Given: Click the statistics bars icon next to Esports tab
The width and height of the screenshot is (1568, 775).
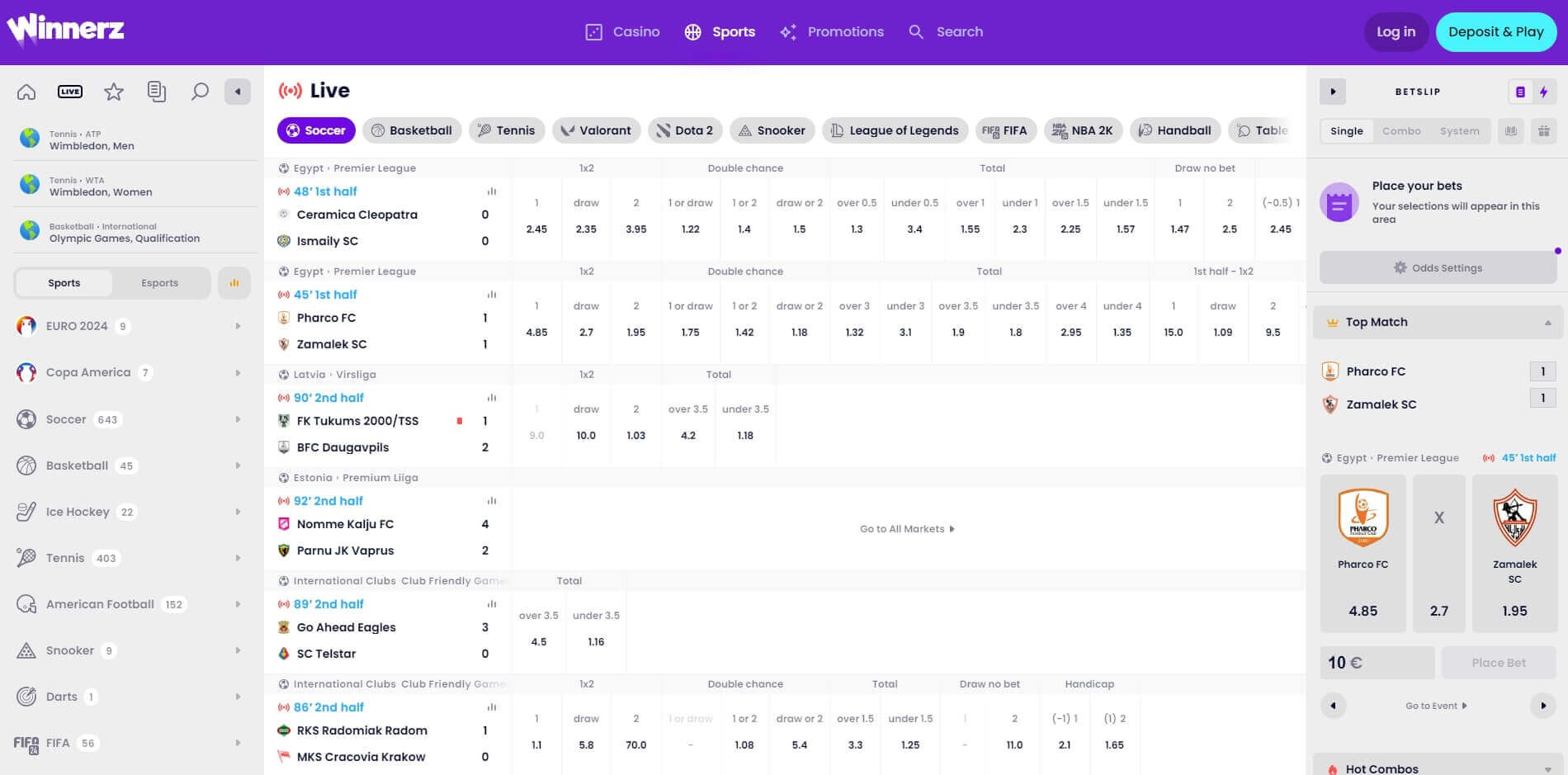Looking at the screenshot, I should click(x=234, y=282).
